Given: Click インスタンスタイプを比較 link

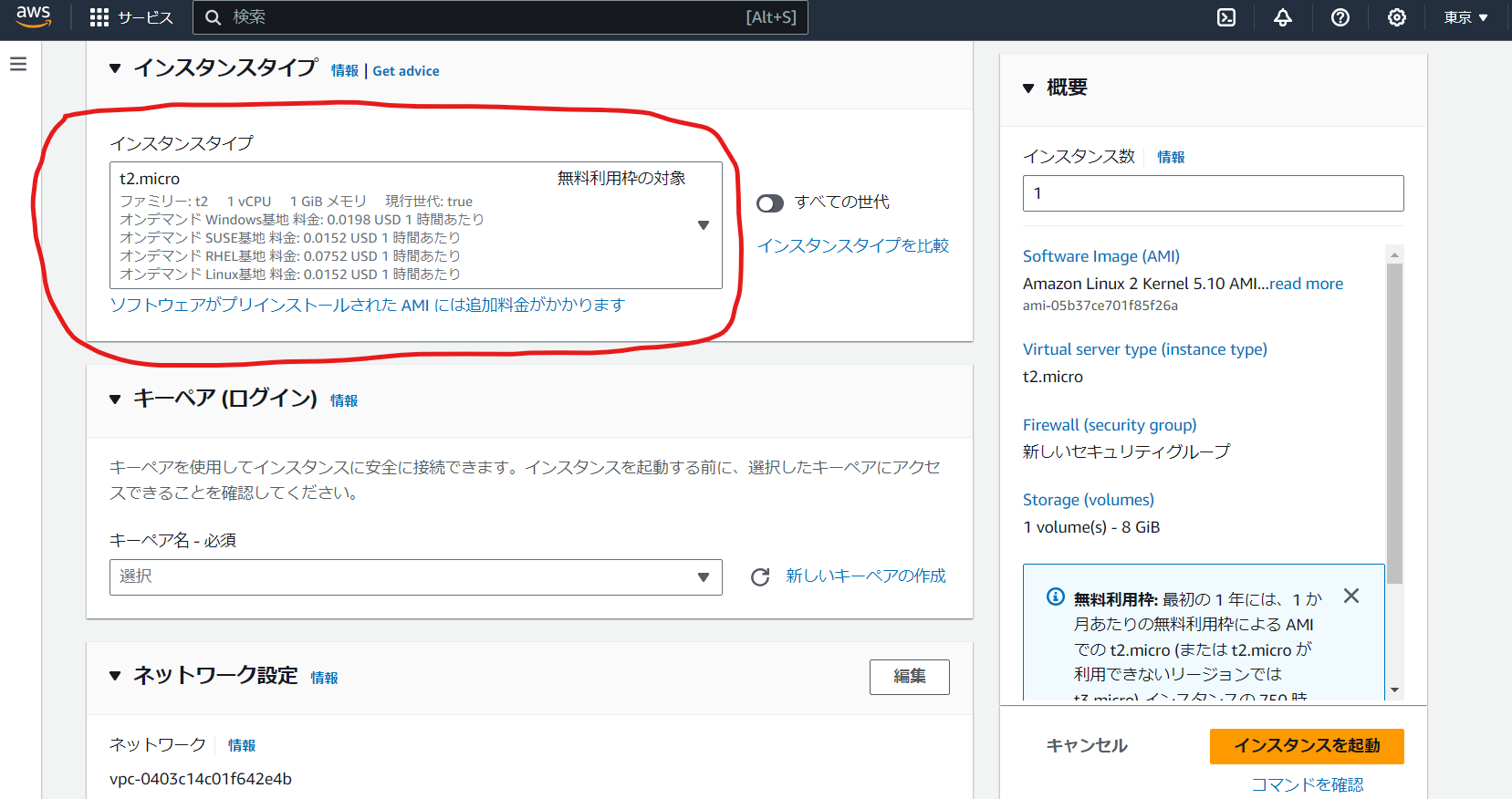Looking at the screenshot, I should [x=853, y=245].
